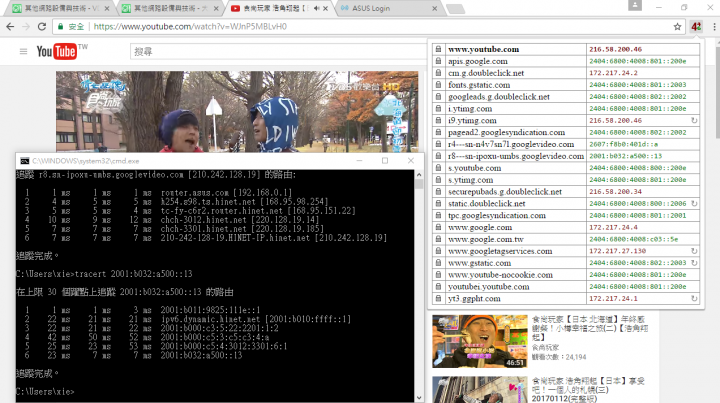Refresh icon on the yt3.ggpht.com row
Viewport: 720px width, 403px height.
click(694, 298)
